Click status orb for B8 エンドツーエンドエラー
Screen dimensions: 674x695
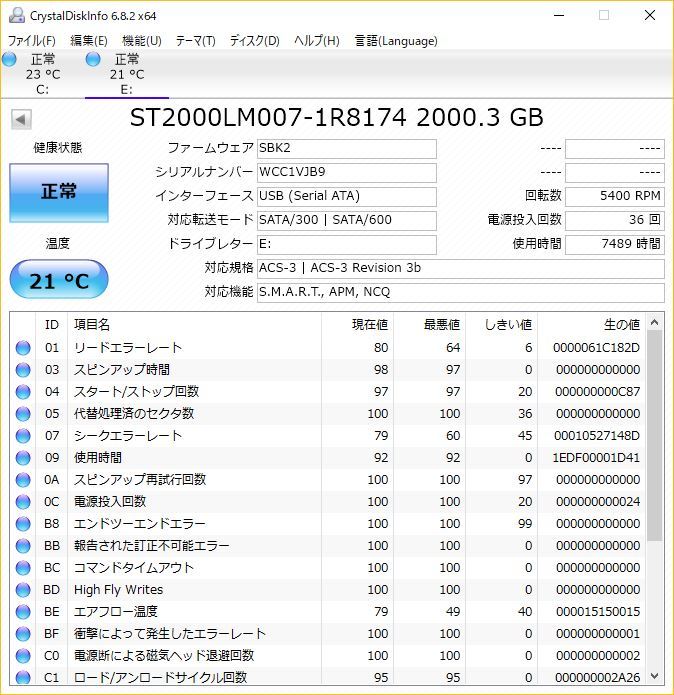23,524
